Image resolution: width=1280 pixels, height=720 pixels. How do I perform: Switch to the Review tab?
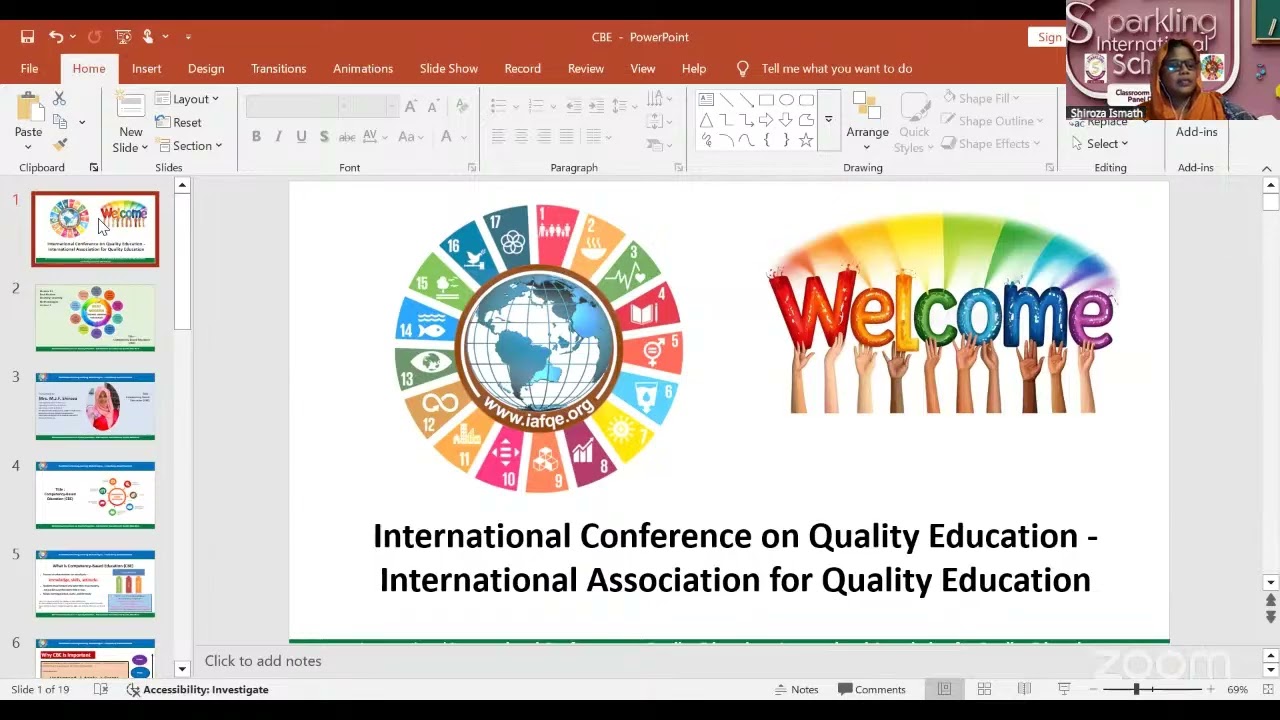(x=586, y=68)
